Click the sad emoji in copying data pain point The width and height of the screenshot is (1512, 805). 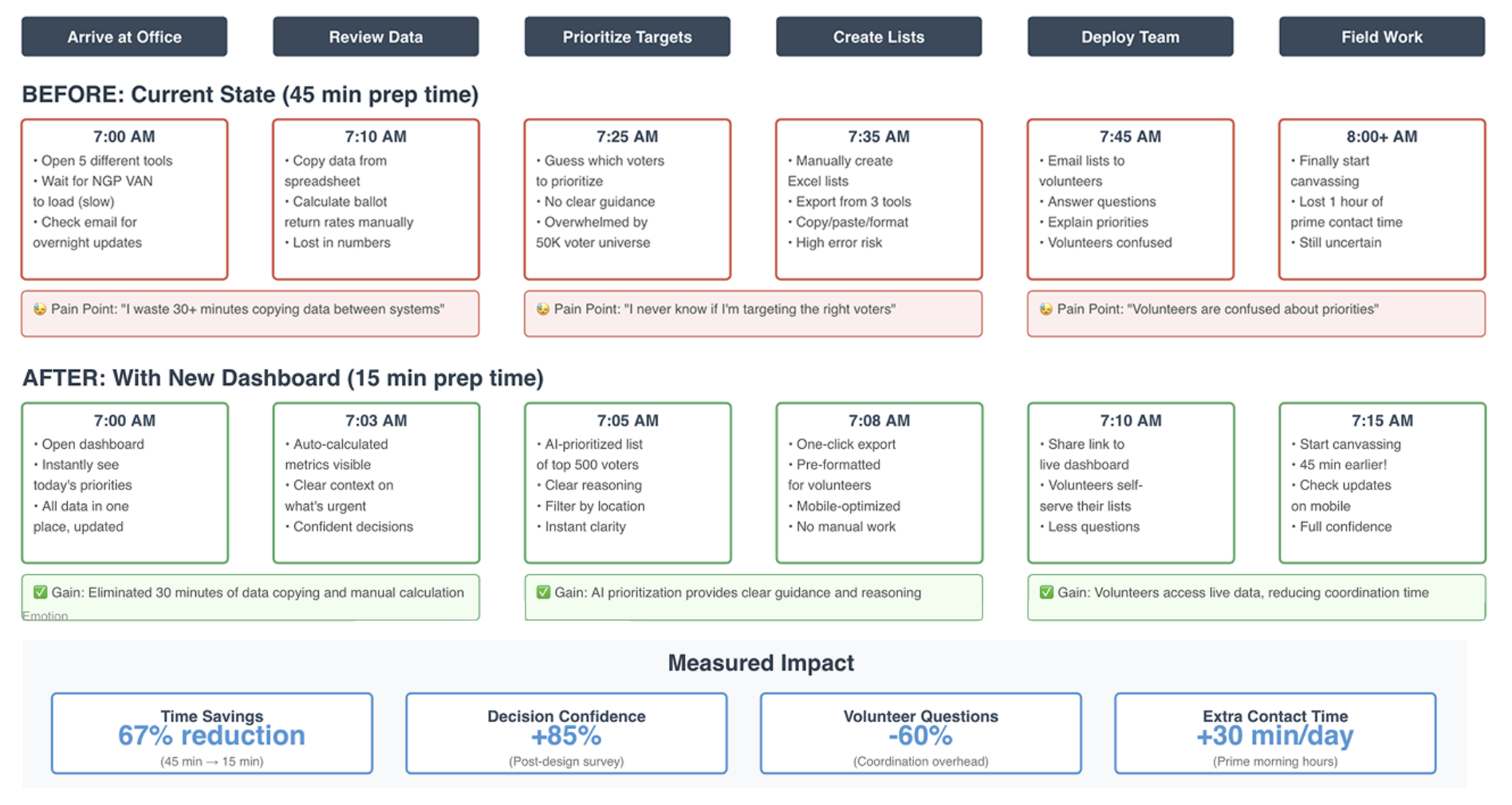[40, 309]
